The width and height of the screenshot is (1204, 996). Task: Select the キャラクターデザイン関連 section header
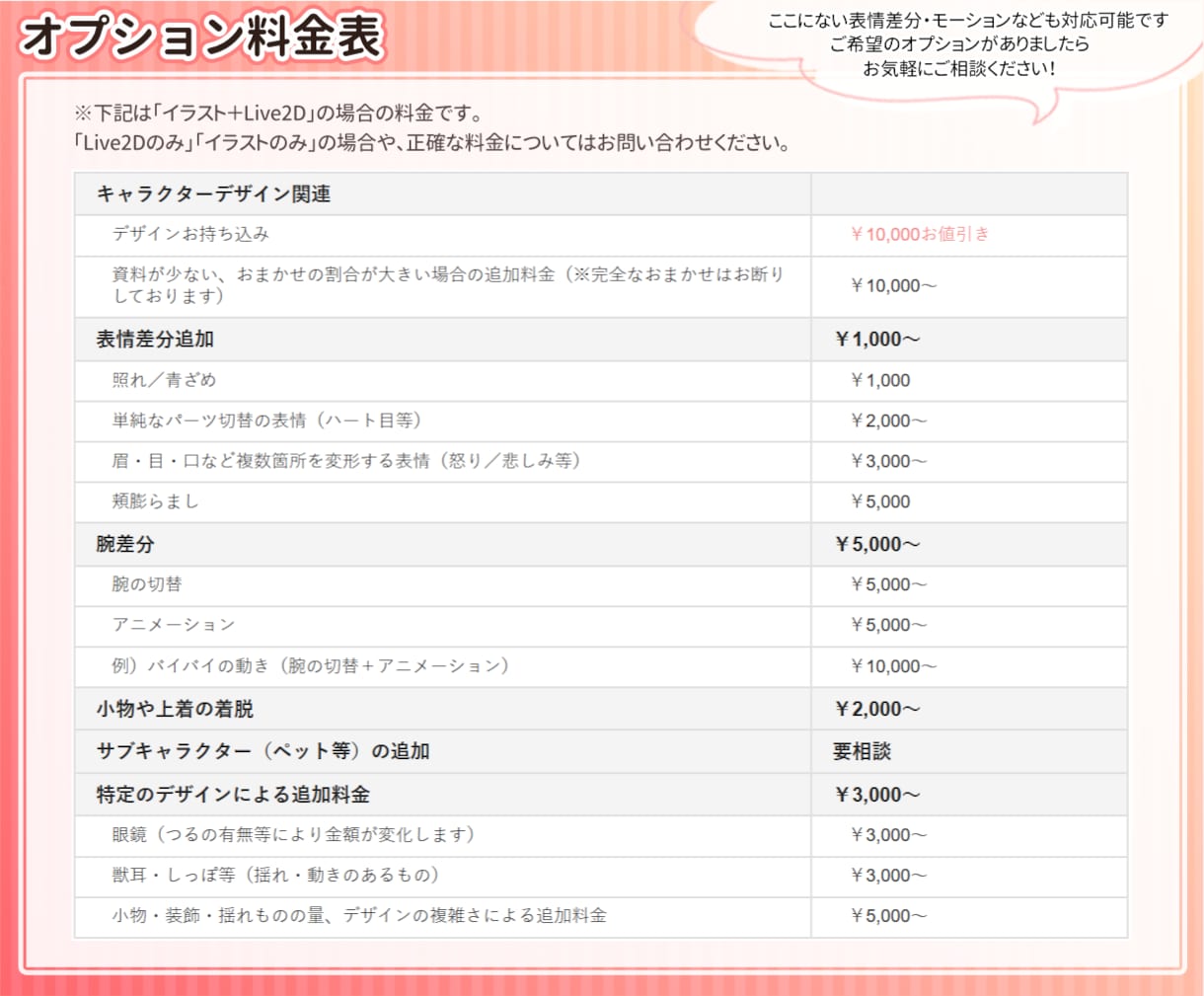coord(213,194)
